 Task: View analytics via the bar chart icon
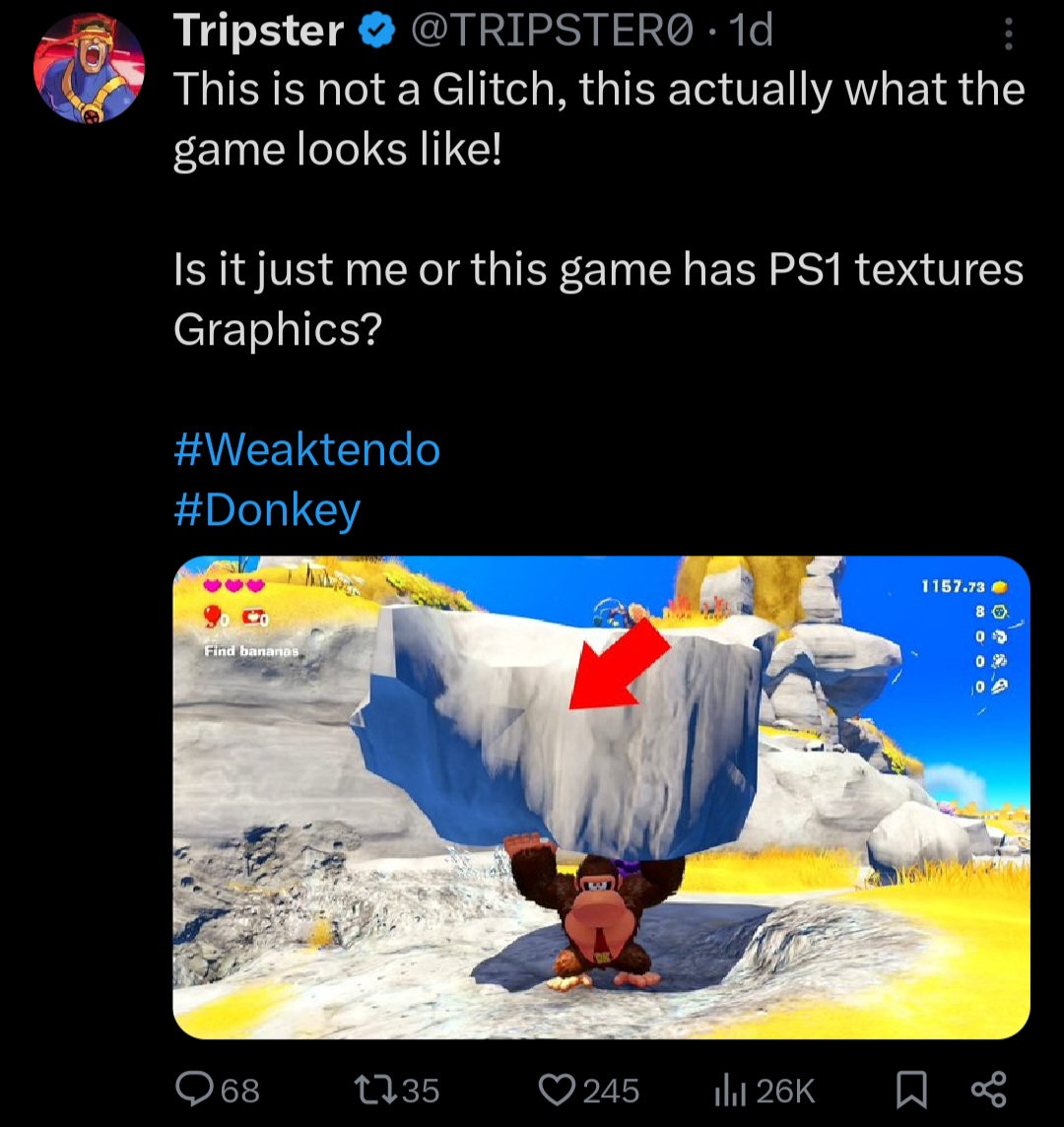tap(730, 1090)
